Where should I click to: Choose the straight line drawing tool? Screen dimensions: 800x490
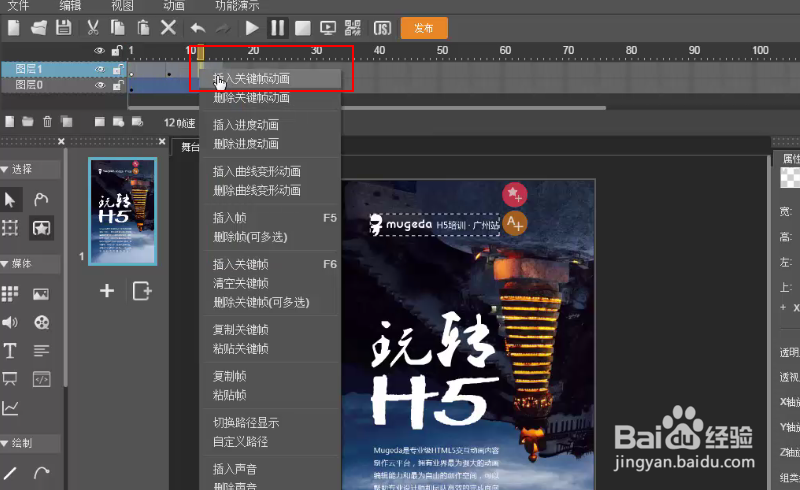coord(10,473)
